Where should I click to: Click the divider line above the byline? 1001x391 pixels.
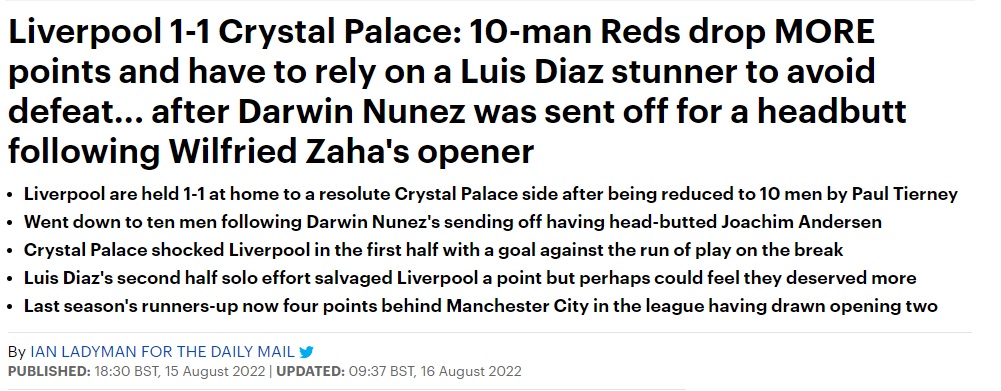pyautogui.click(x=490, y=332)
